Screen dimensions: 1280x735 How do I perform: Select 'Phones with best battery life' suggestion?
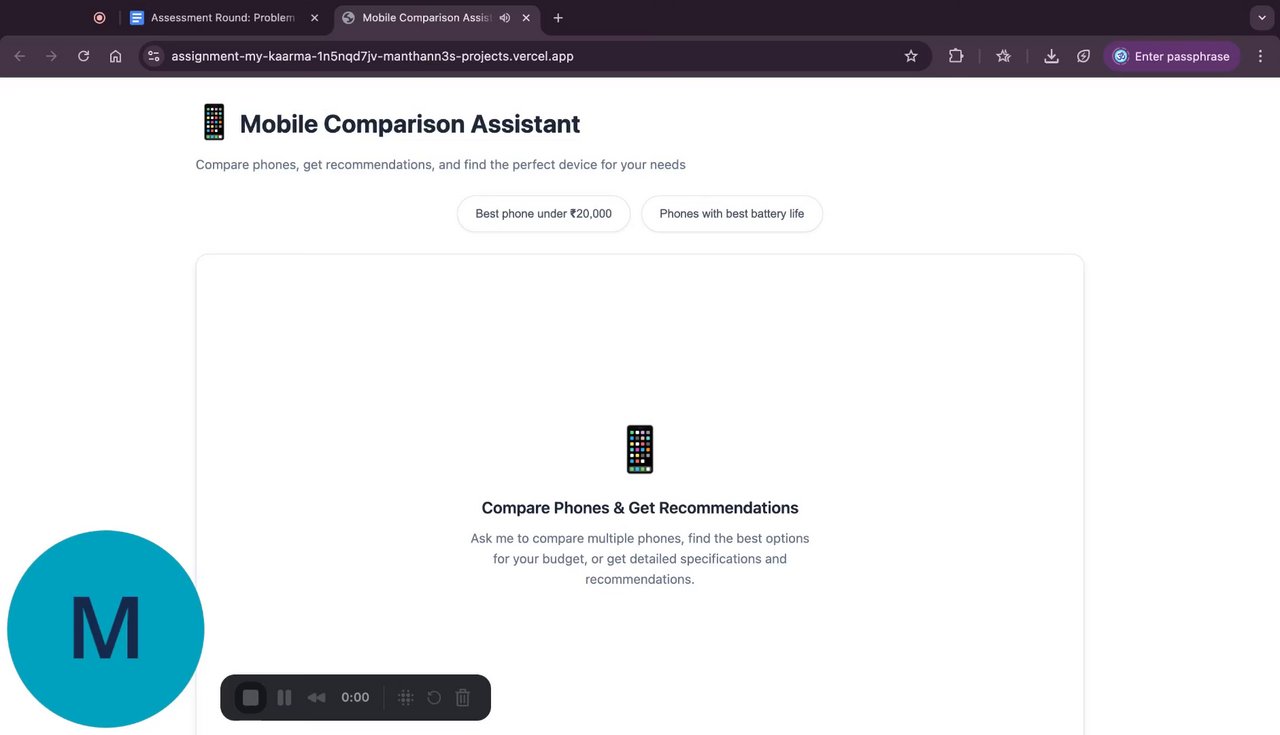732,214
